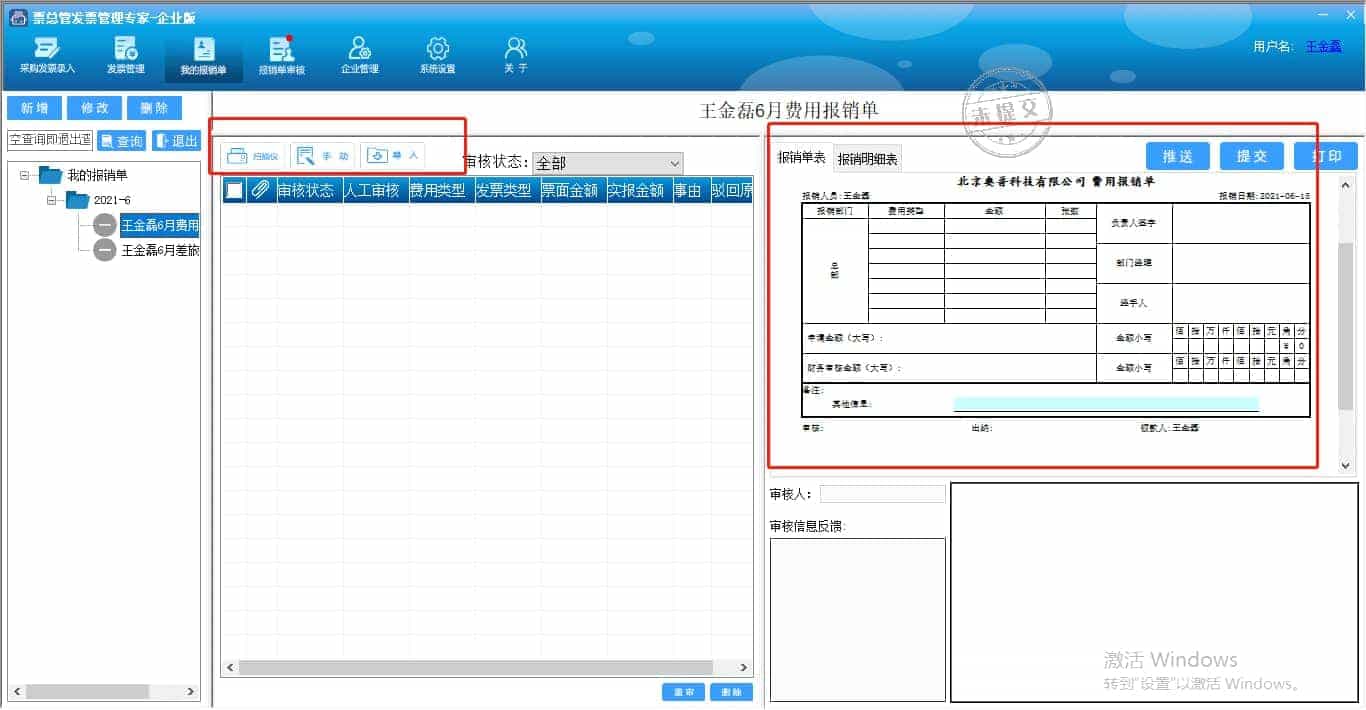The height and width of the screenshot is (710, 1366).
Task: Switch to the 报销单表 tab
Action: pos(802,157)
